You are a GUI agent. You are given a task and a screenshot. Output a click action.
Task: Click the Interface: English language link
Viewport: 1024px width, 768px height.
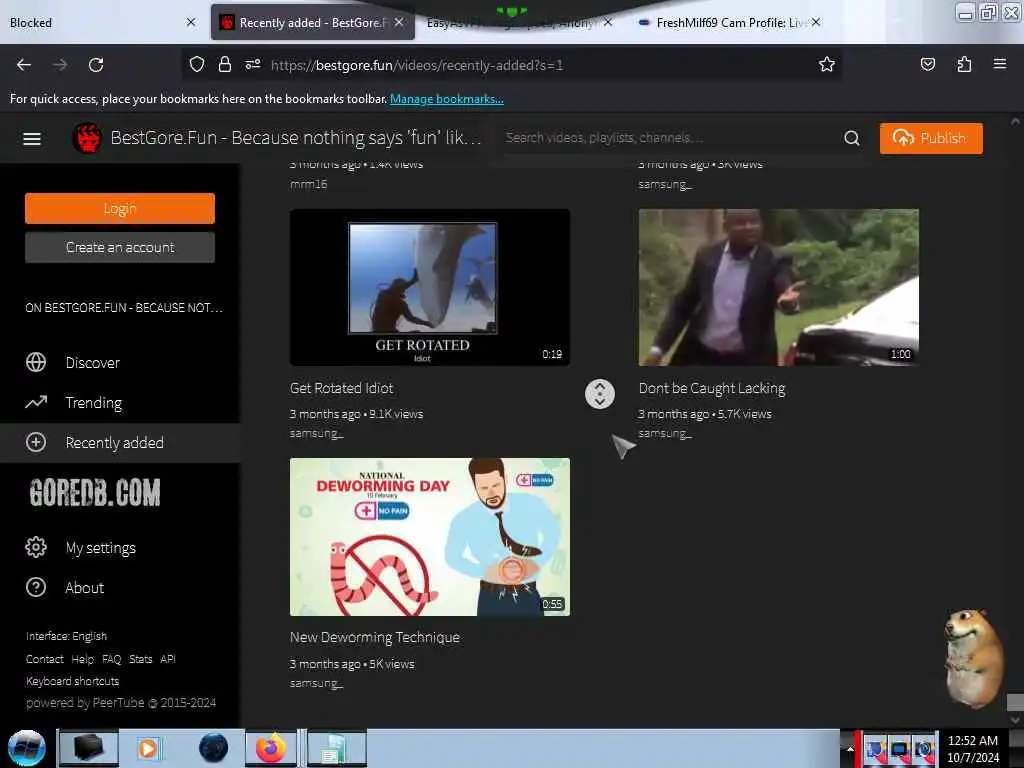[x=66, y=636]
